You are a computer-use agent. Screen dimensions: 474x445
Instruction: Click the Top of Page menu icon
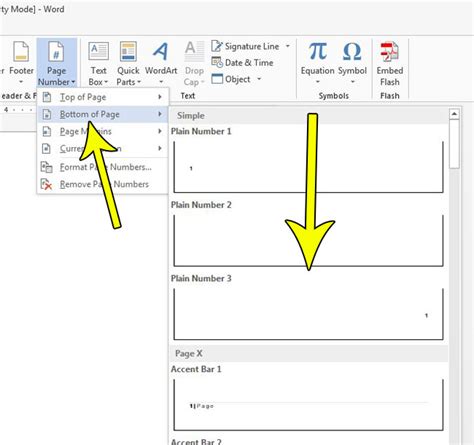click(47, 97)
